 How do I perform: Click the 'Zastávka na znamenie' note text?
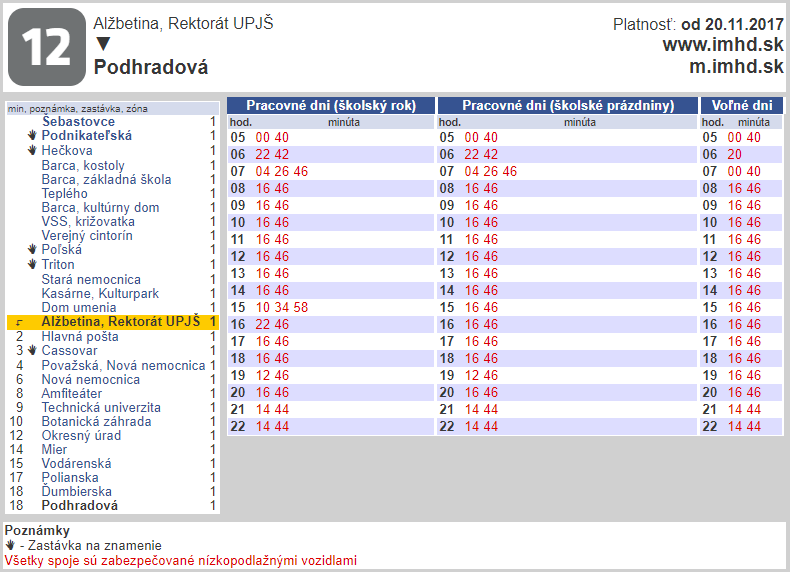95,546
